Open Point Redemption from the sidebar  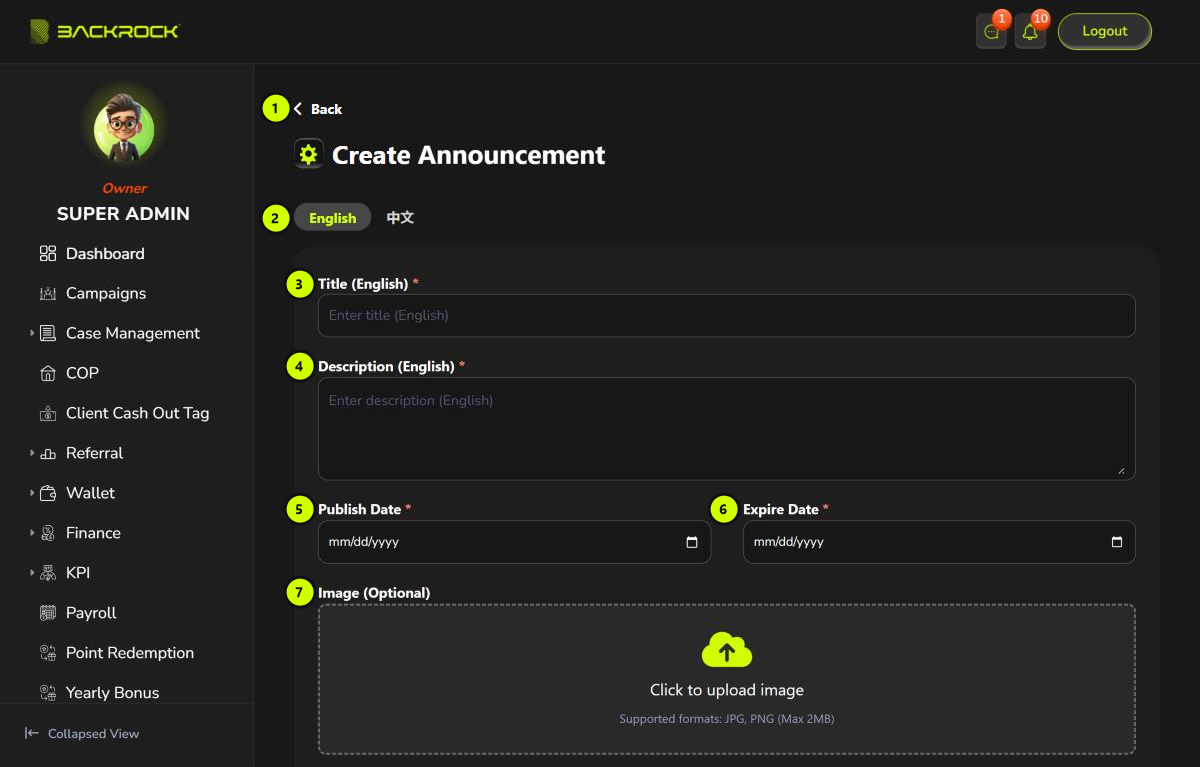[x=130, y=653]
